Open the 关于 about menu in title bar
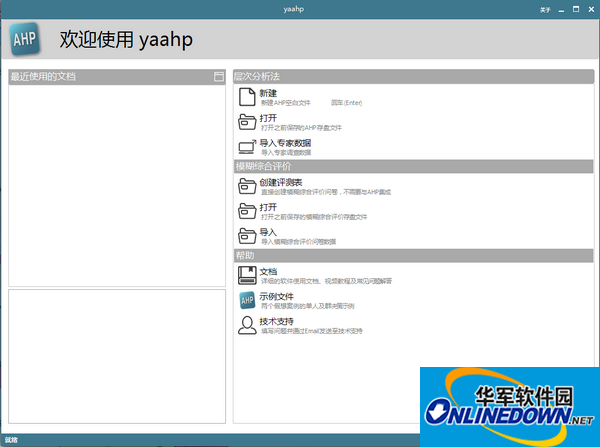The height and width of the screenshot is (447, 600). (545, 10)
